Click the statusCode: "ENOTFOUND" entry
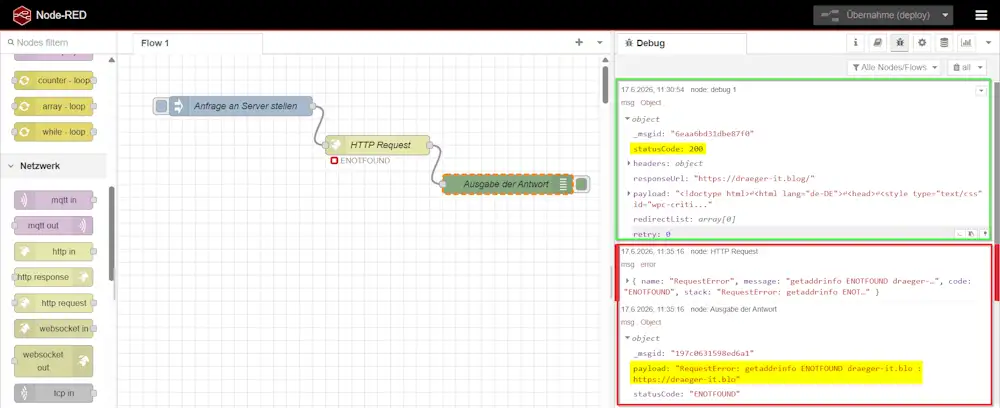This screenshot has height=408, width=1000. 686,394
